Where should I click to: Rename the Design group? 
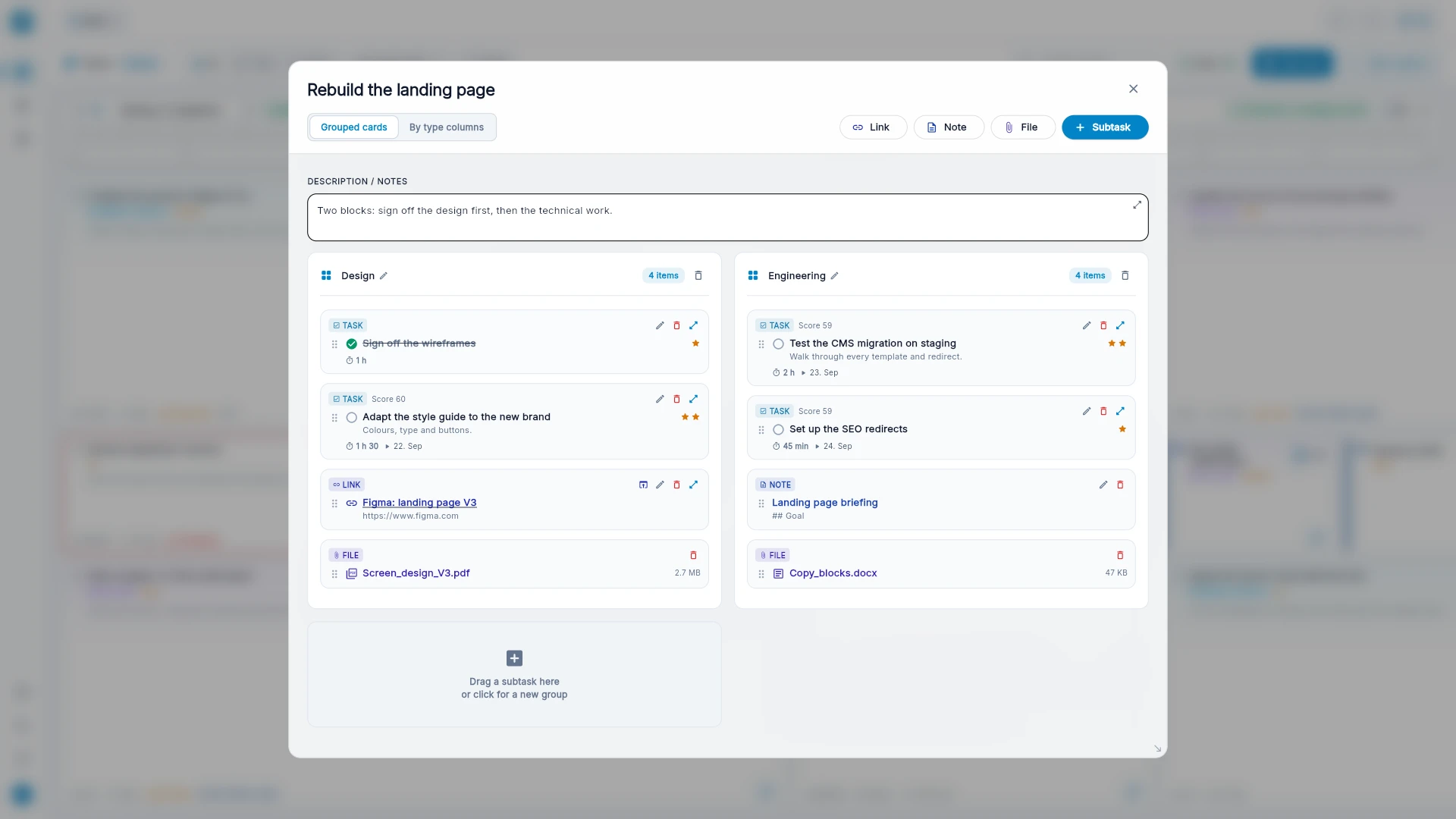click(x=384, y=276)
